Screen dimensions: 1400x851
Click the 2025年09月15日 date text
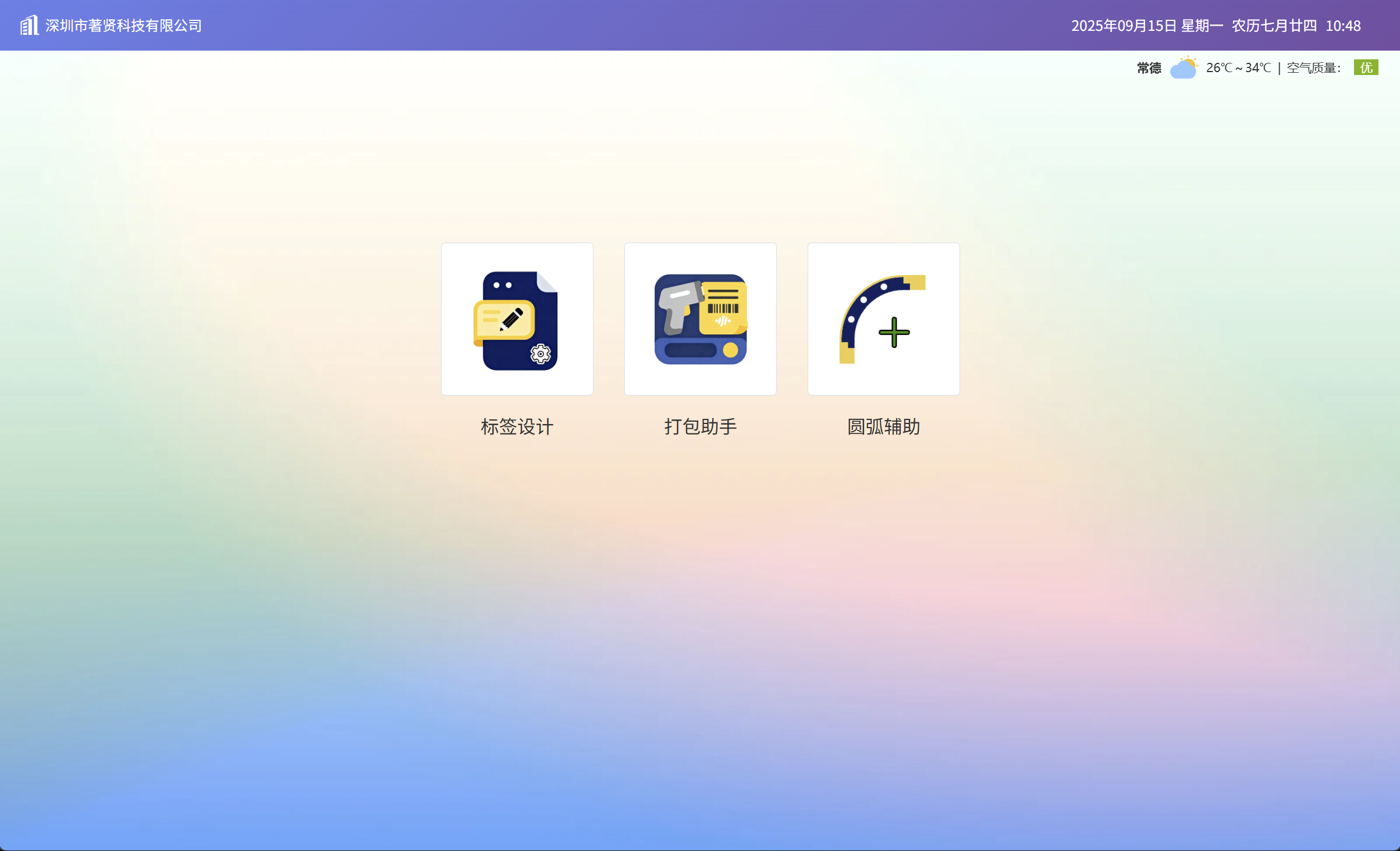coord(1124,26)
